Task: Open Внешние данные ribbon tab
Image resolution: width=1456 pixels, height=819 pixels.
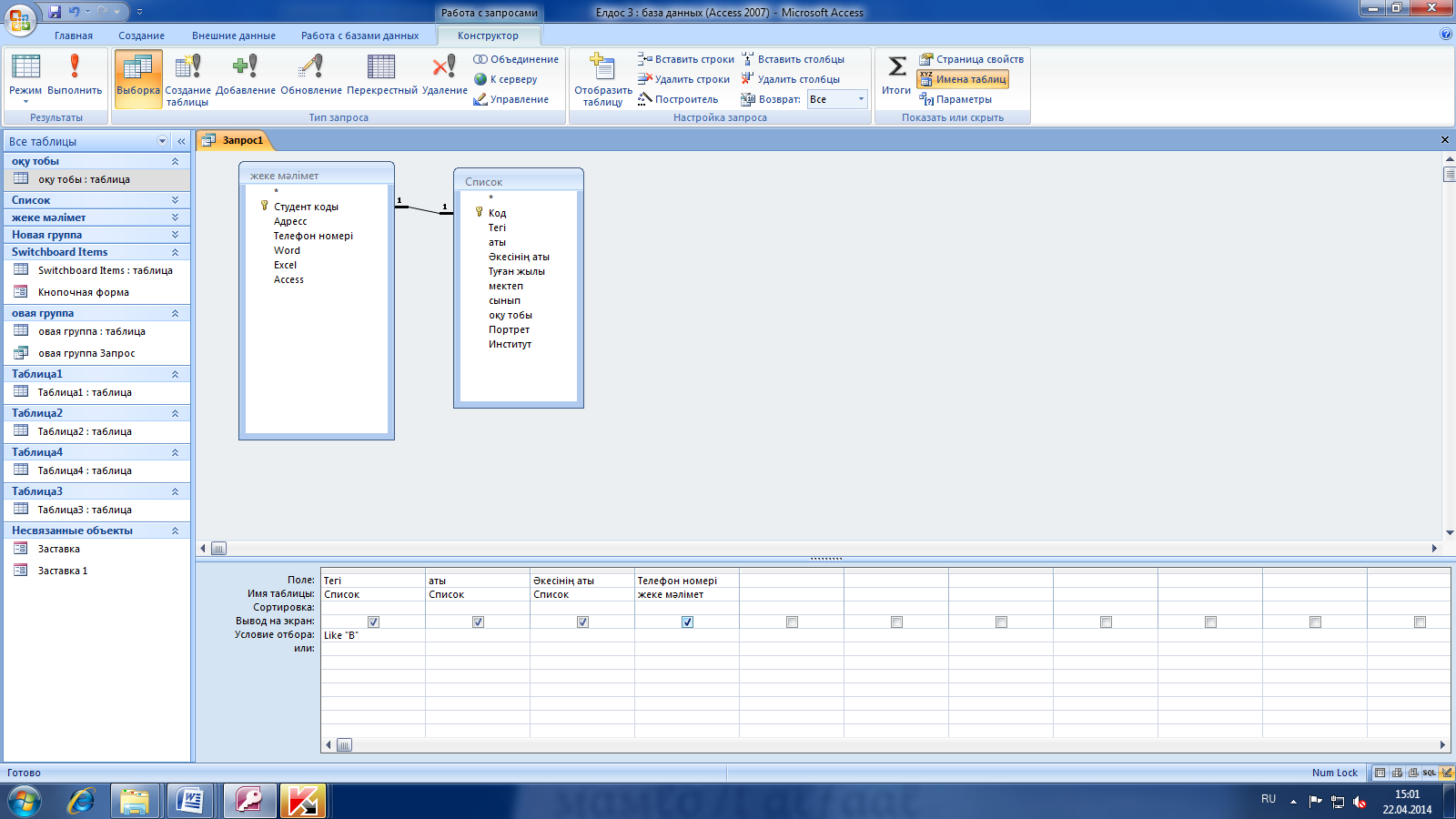Action: point(234,35)
